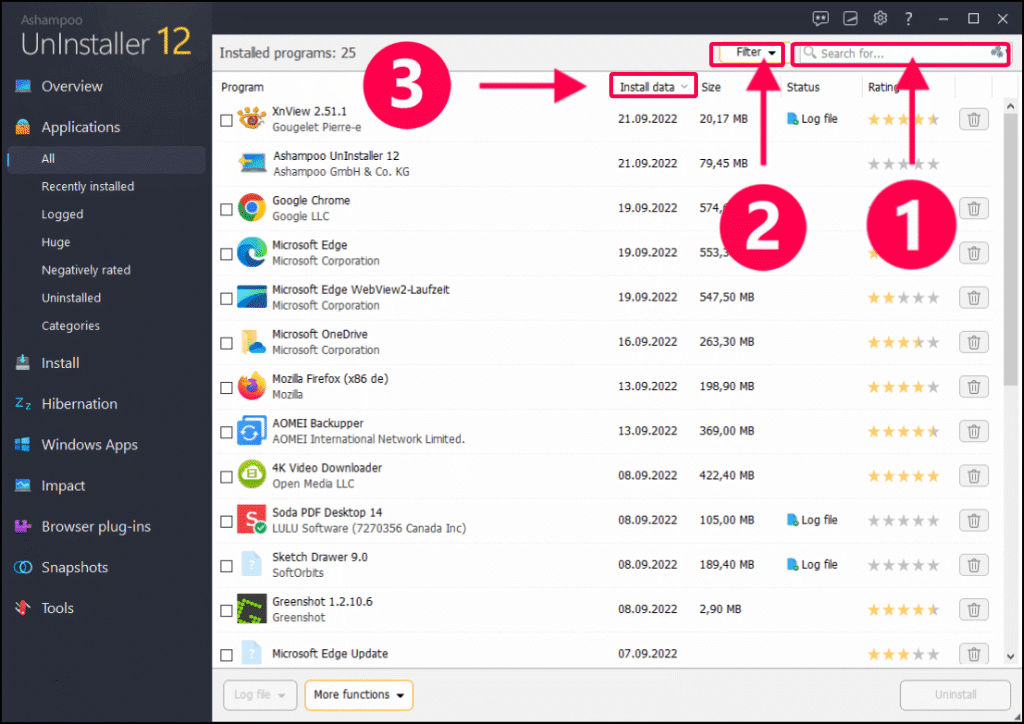The width and height of the screenshot is (1024, 724).
Task: Set Microsoft OneDrive star rating
Action: click(903, 343)
